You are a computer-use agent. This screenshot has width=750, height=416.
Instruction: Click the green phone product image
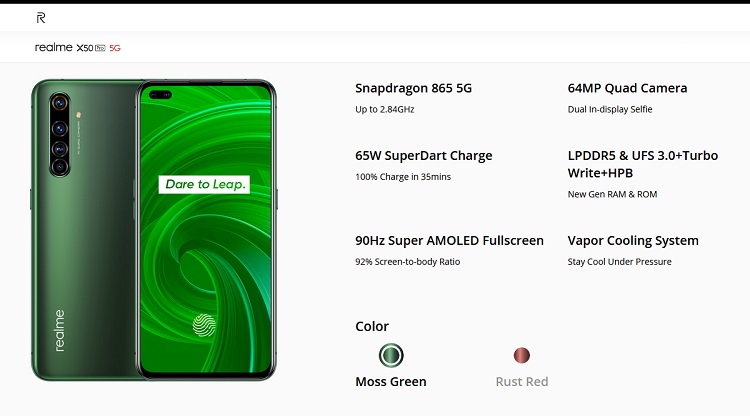click(154, 230)
